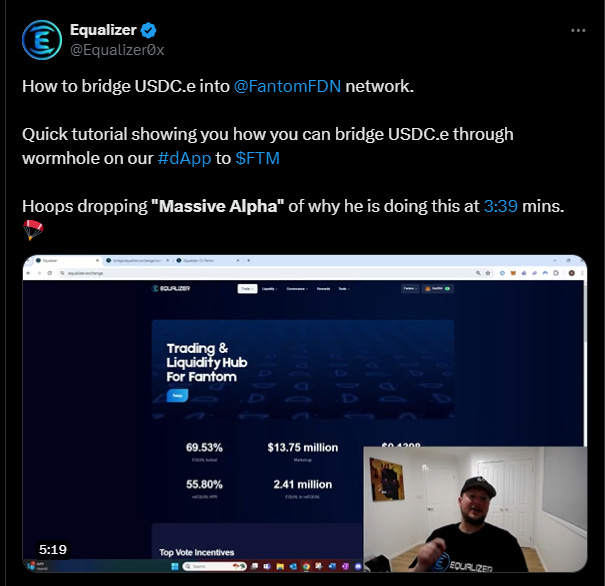Click the blue verified badge
This screenshot has height=586, width=605.
(149, 30)
